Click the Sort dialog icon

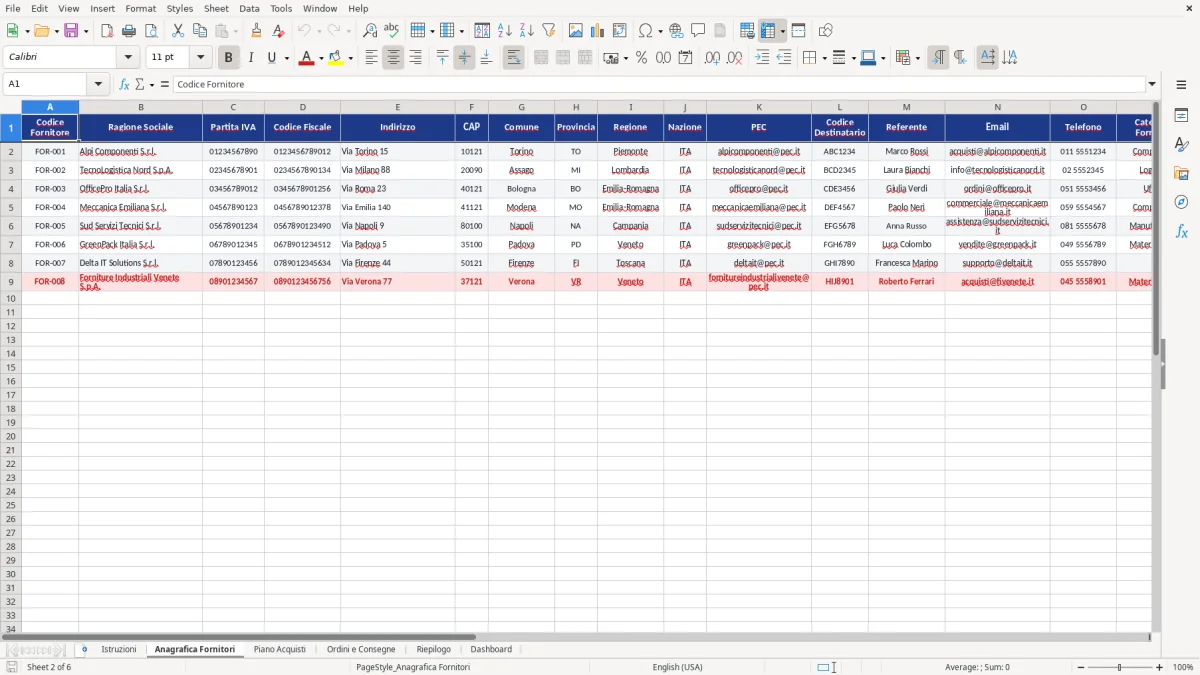click(482, 31)
